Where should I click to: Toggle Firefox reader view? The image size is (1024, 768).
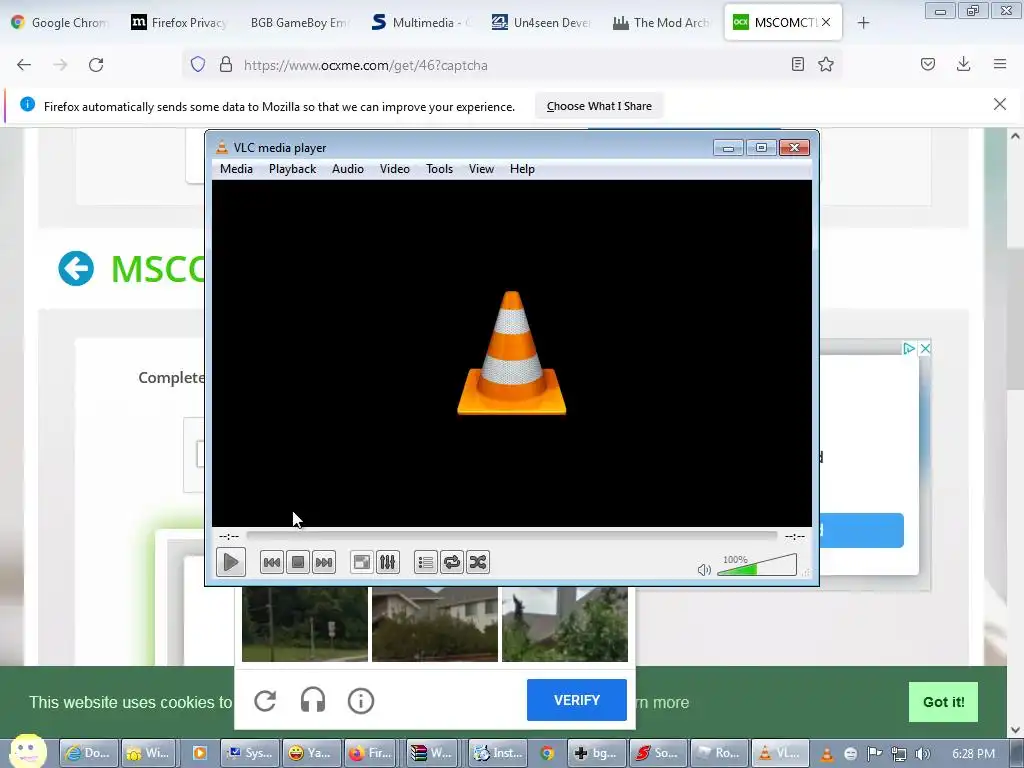(x=797, y=64)
